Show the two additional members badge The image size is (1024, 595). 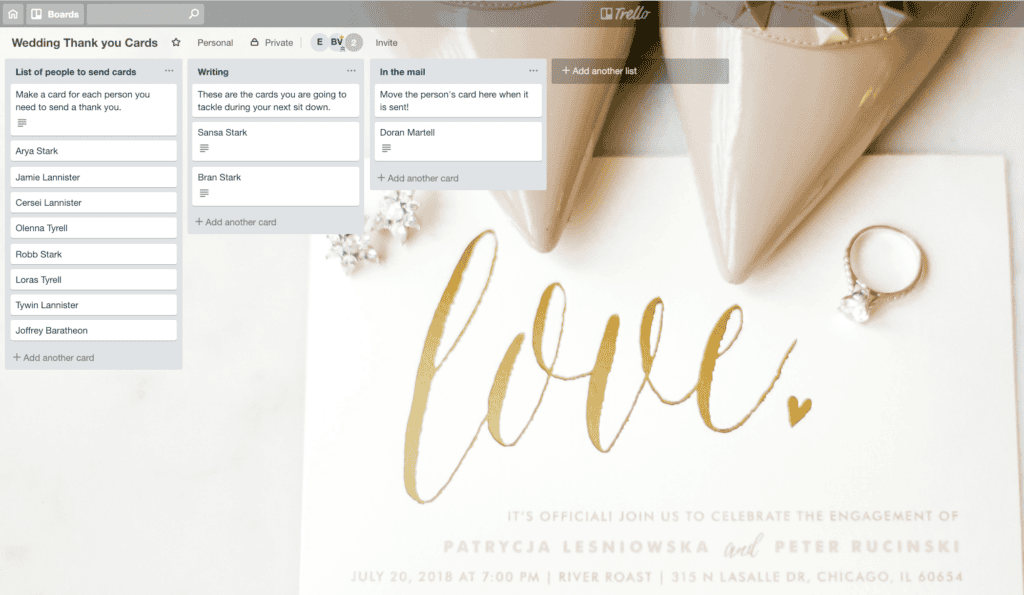click(x=353, y=42)
